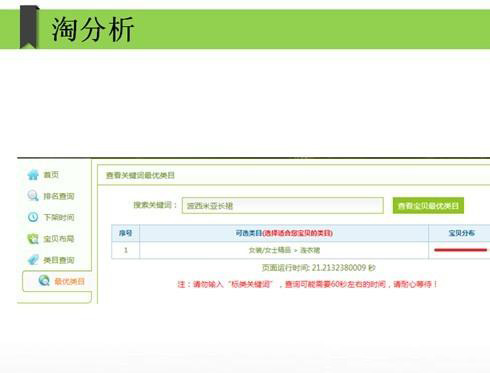Open the 类目查询 sidebar menu item
Viewport: 490px width, 373px height.
tap(59, 260)
